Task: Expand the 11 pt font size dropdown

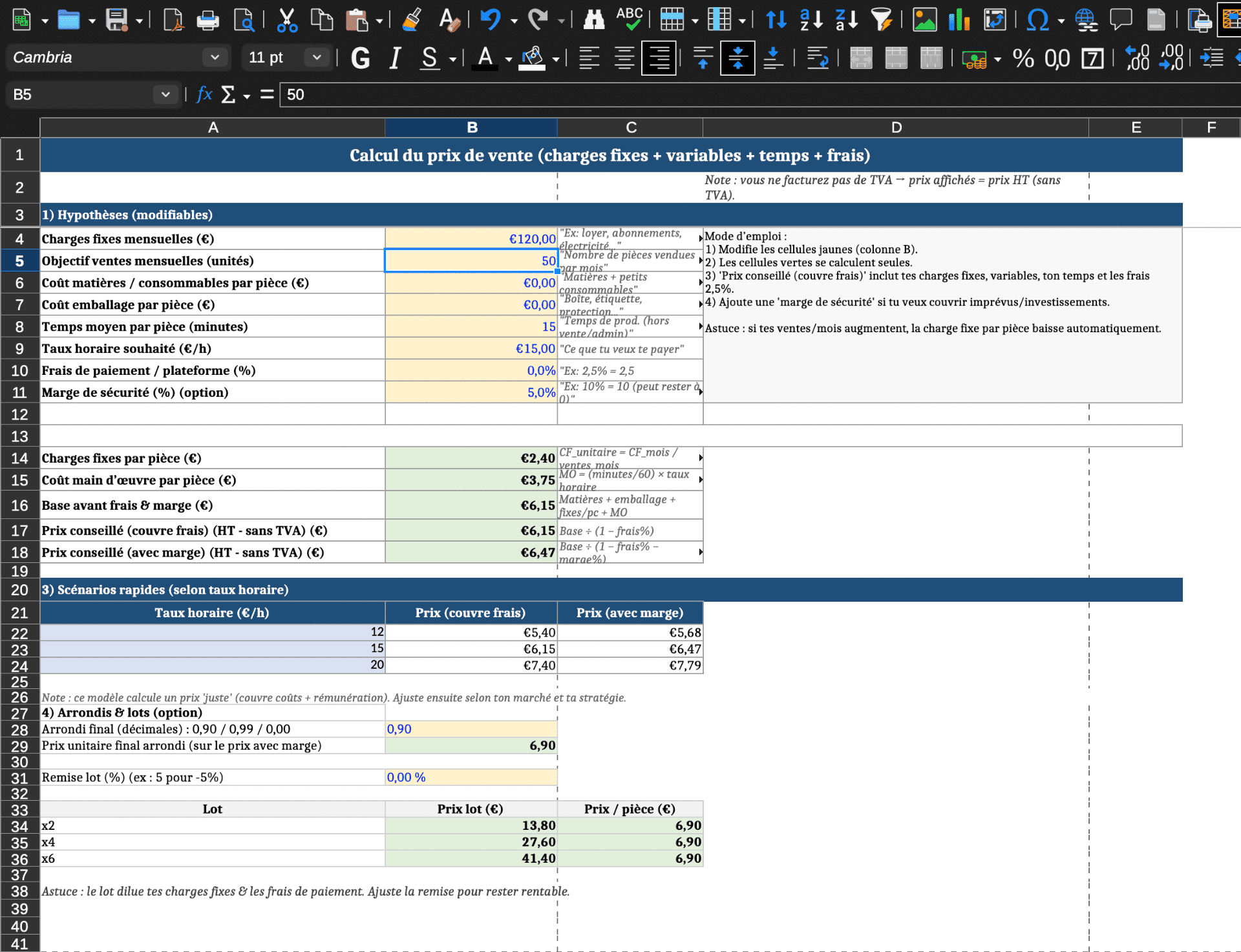Action: [x=317, y=58]
